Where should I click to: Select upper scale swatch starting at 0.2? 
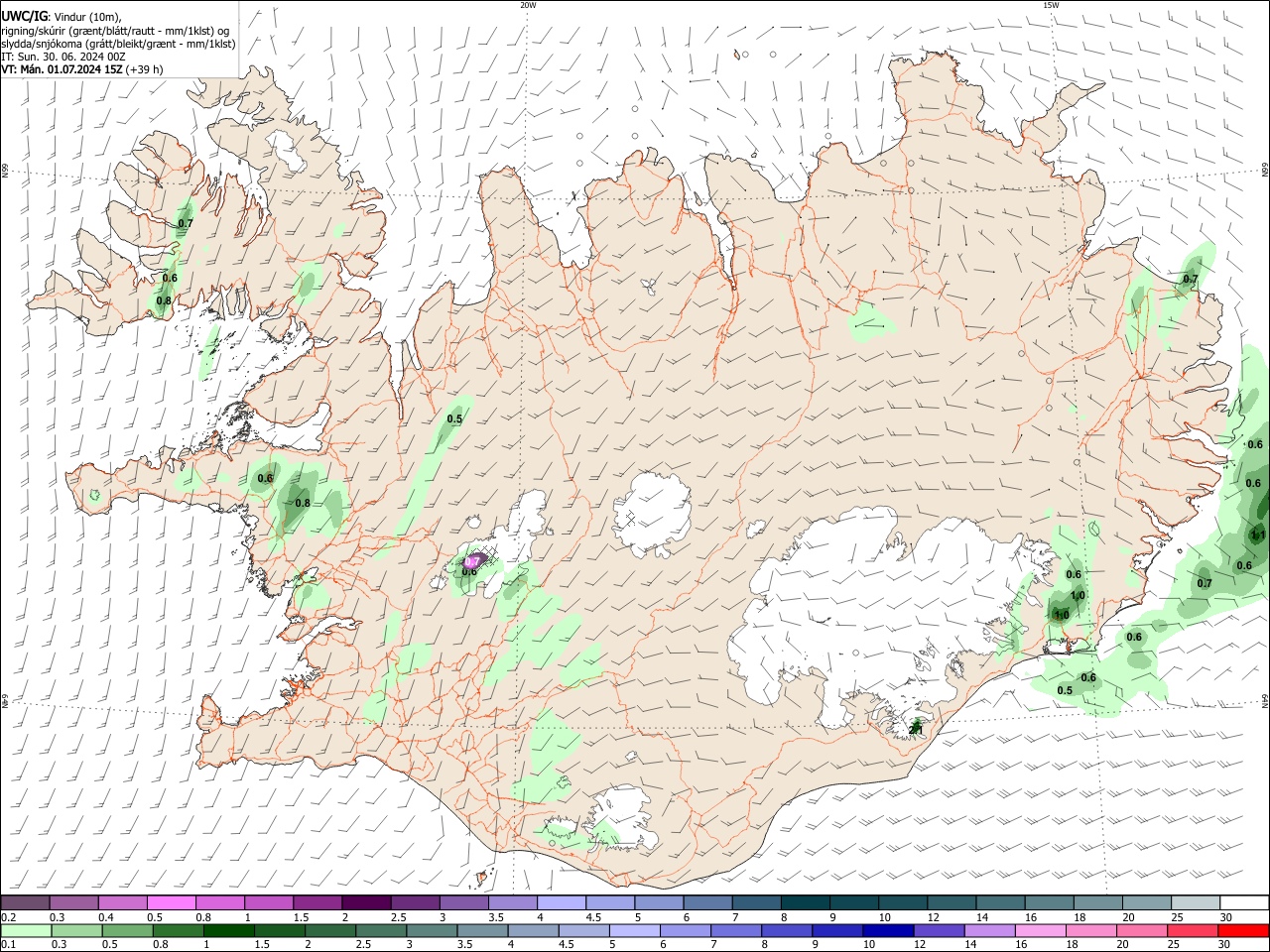25,903
